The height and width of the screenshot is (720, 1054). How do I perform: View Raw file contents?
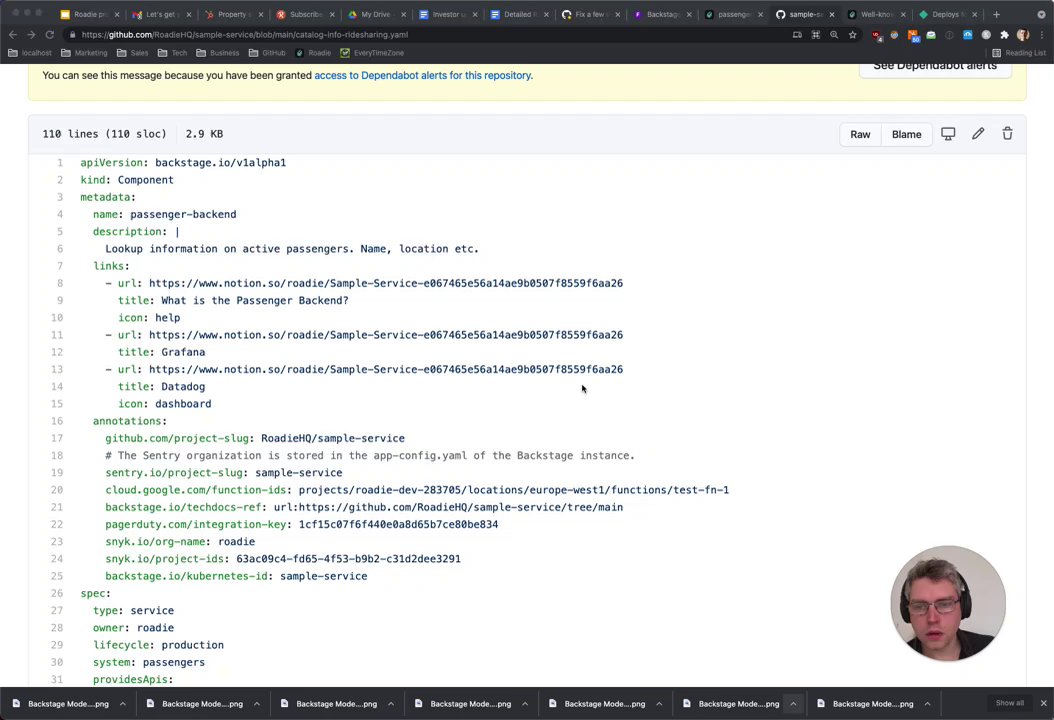(x=860, y=134)
